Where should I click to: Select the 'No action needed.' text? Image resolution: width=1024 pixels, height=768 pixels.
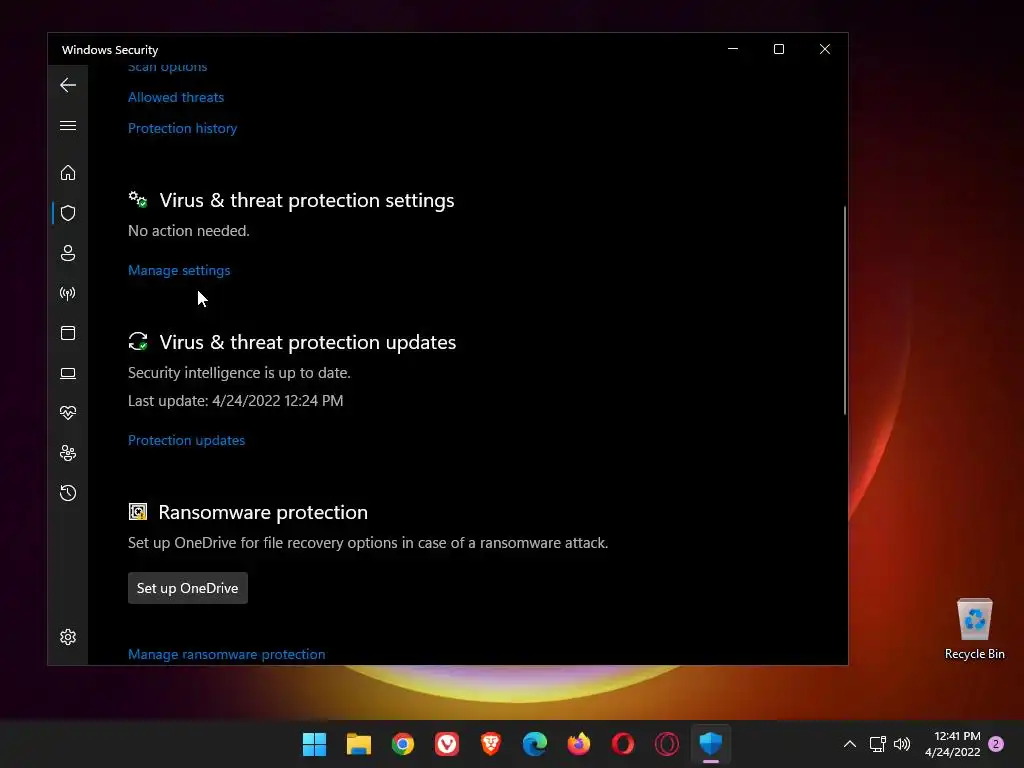[x=189, y=231]
